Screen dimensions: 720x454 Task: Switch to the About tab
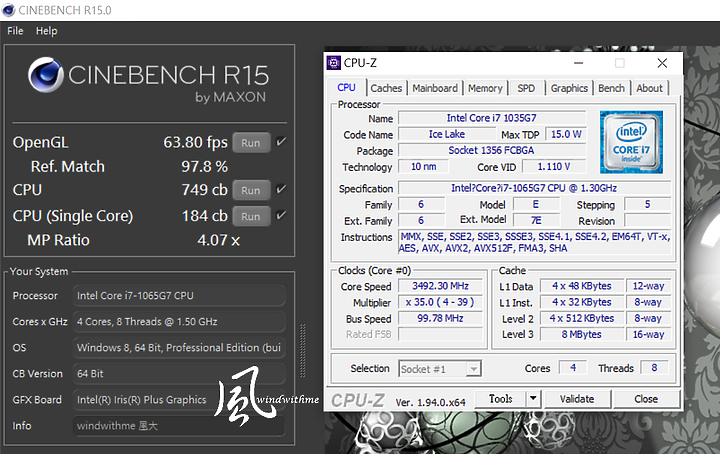[x=649, y=88]
